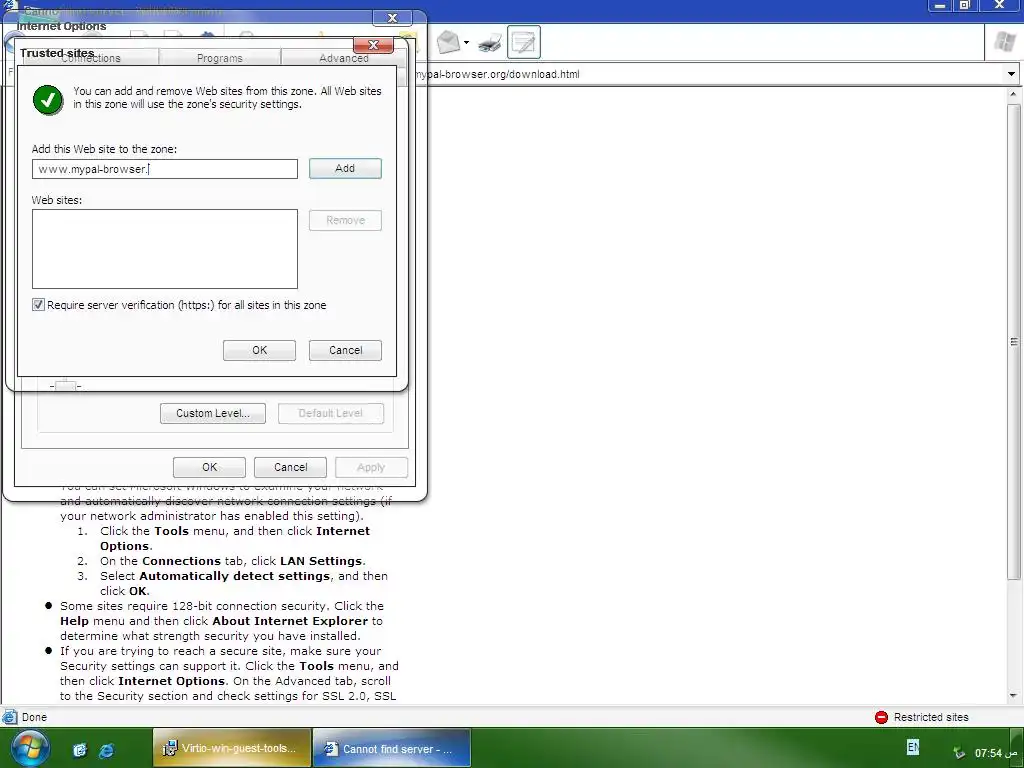Click the green checkmark trusted zone icon
The height and width of the screenshot is (768, 1024).
[x=48, y=100]
